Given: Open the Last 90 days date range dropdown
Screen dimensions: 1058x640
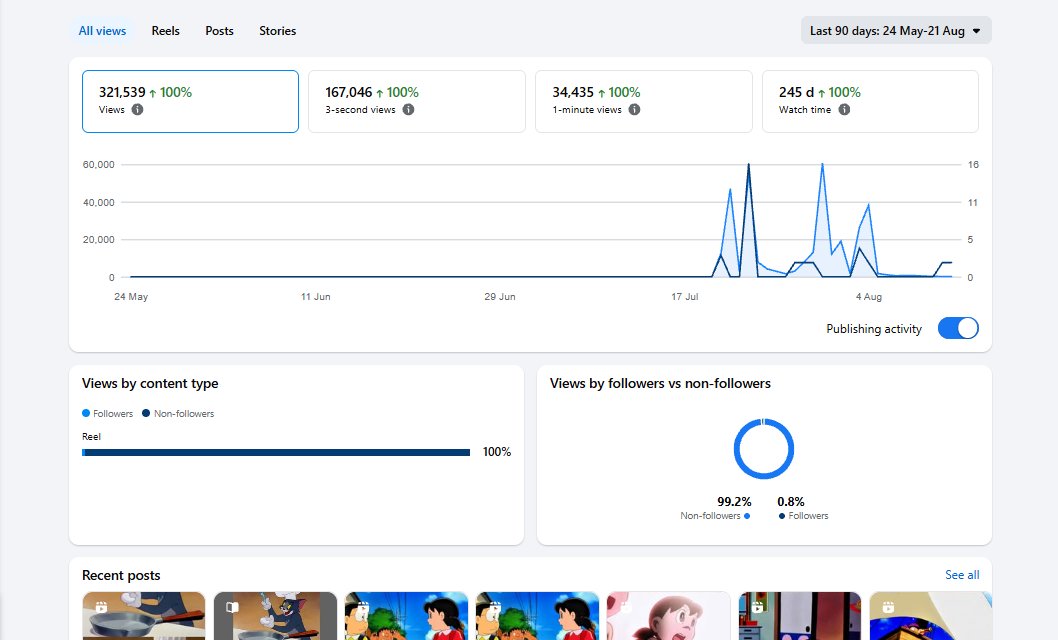Looking at the screenshot, I should pyautogui.click(x=896, y=30).
